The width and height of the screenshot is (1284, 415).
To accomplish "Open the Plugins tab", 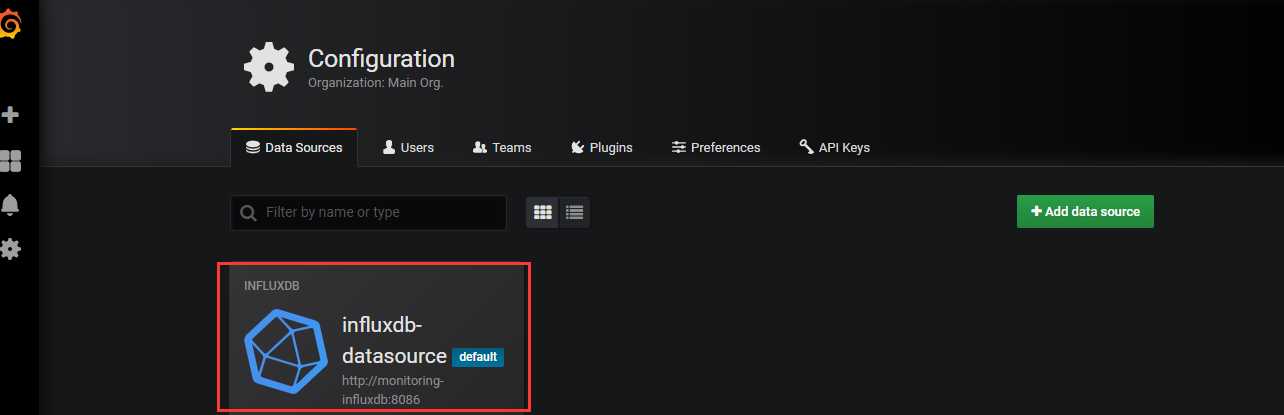I will click(602, 147).
